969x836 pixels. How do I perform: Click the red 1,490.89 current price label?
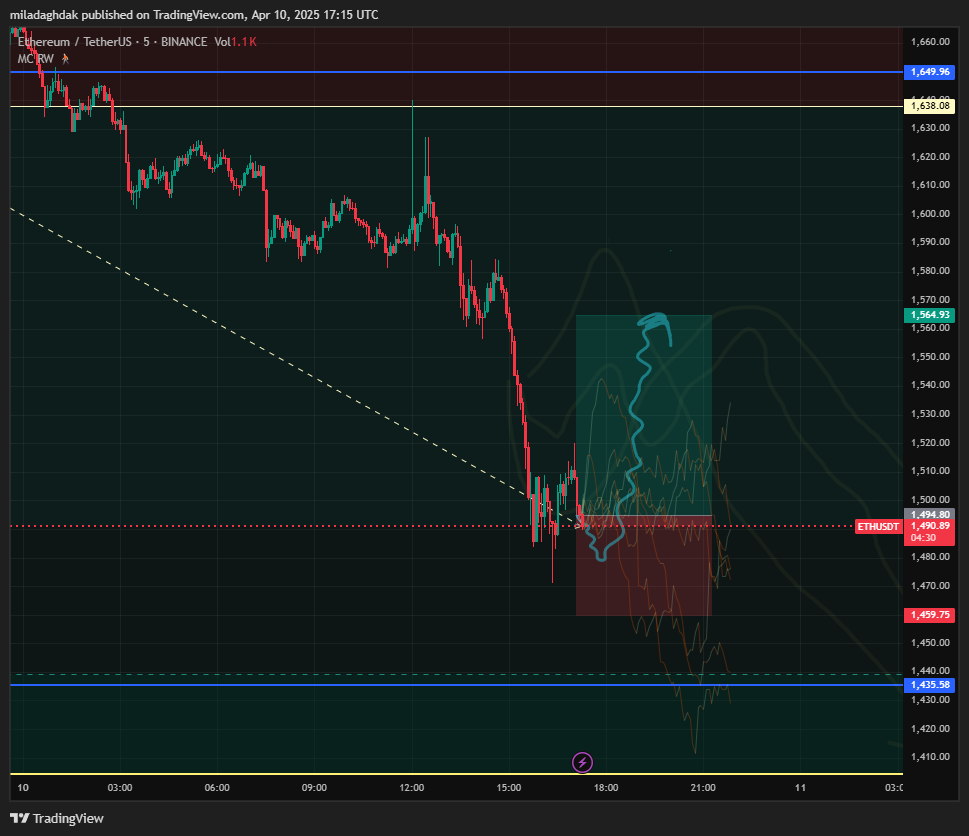point(929,526)
